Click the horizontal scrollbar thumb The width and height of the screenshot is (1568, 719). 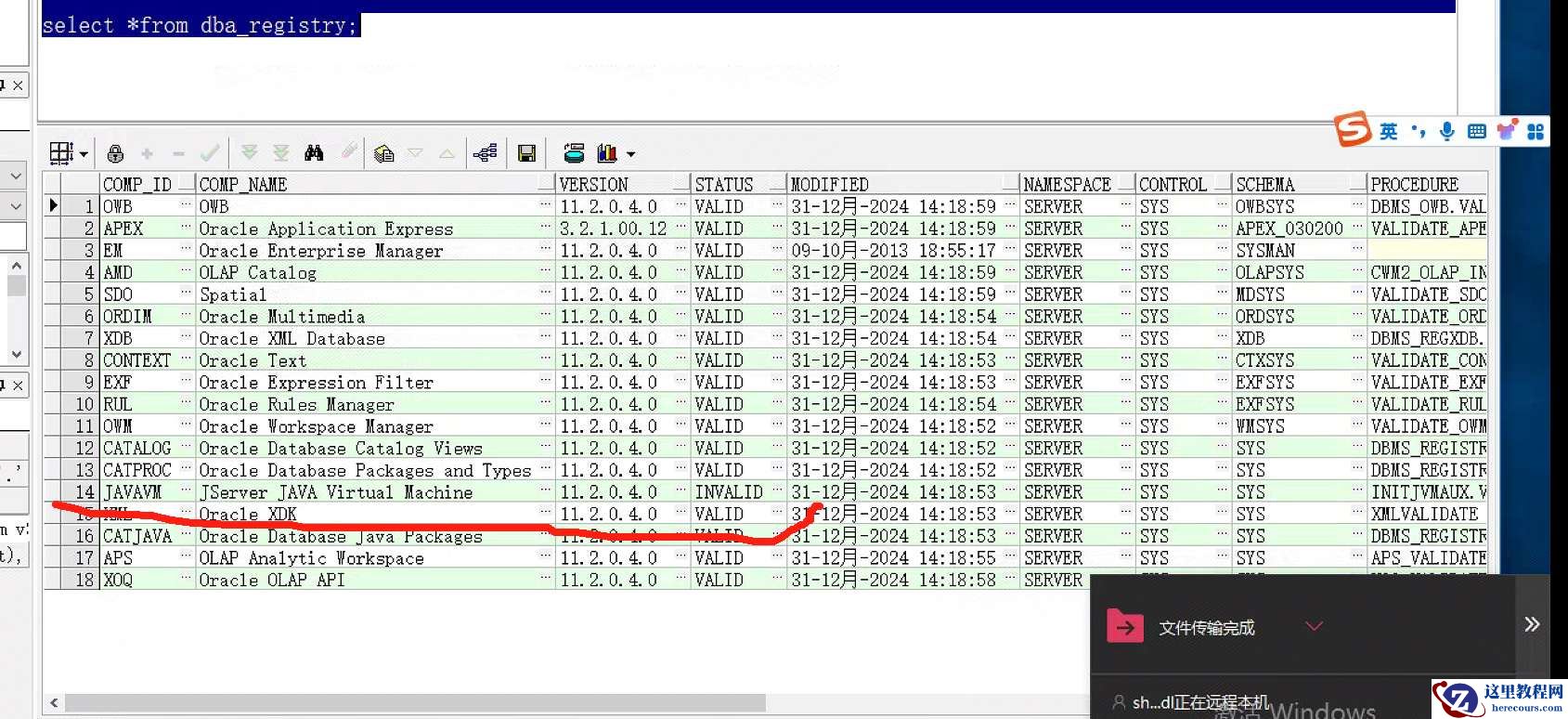coord(415,703)
